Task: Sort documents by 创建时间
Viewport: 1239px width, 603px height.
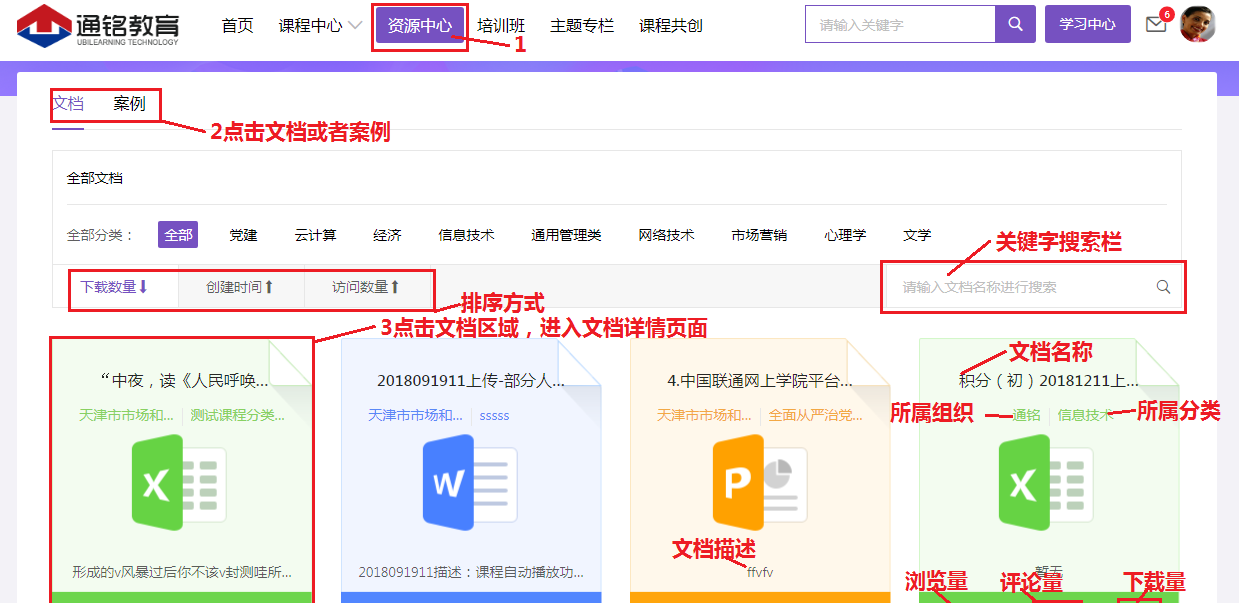Action: [x=240, y=287]
